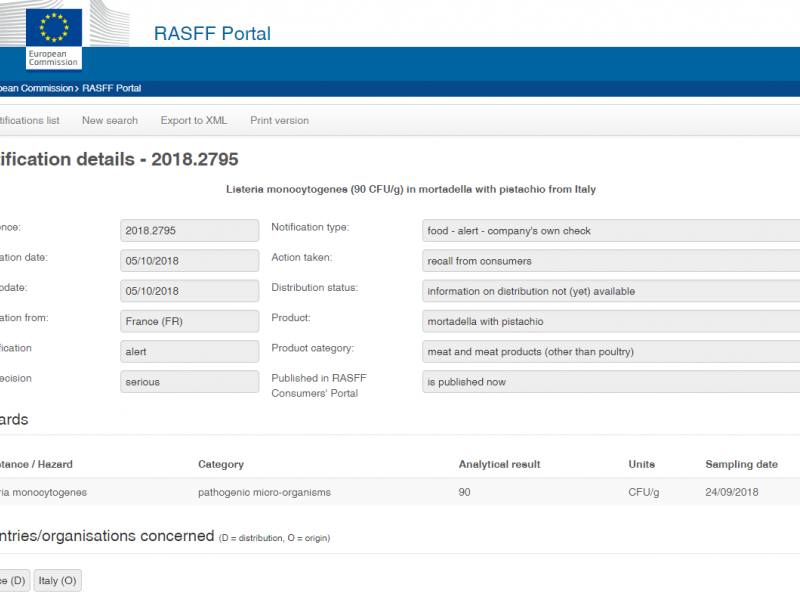This screenshot has height=600, width=800.
Task: Select the RASFF Portal breadcrumb link
Action: [x=111, y=88]
